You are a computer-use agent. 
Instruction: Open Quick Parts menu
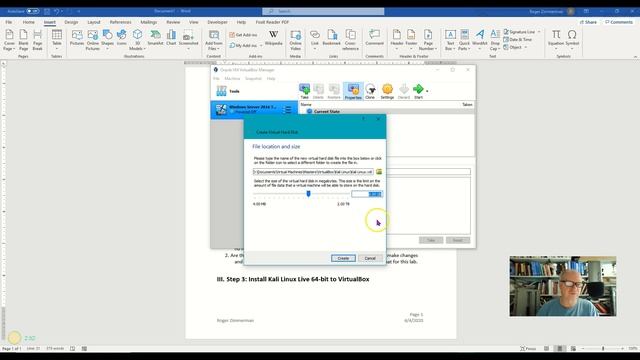point(464,40)
